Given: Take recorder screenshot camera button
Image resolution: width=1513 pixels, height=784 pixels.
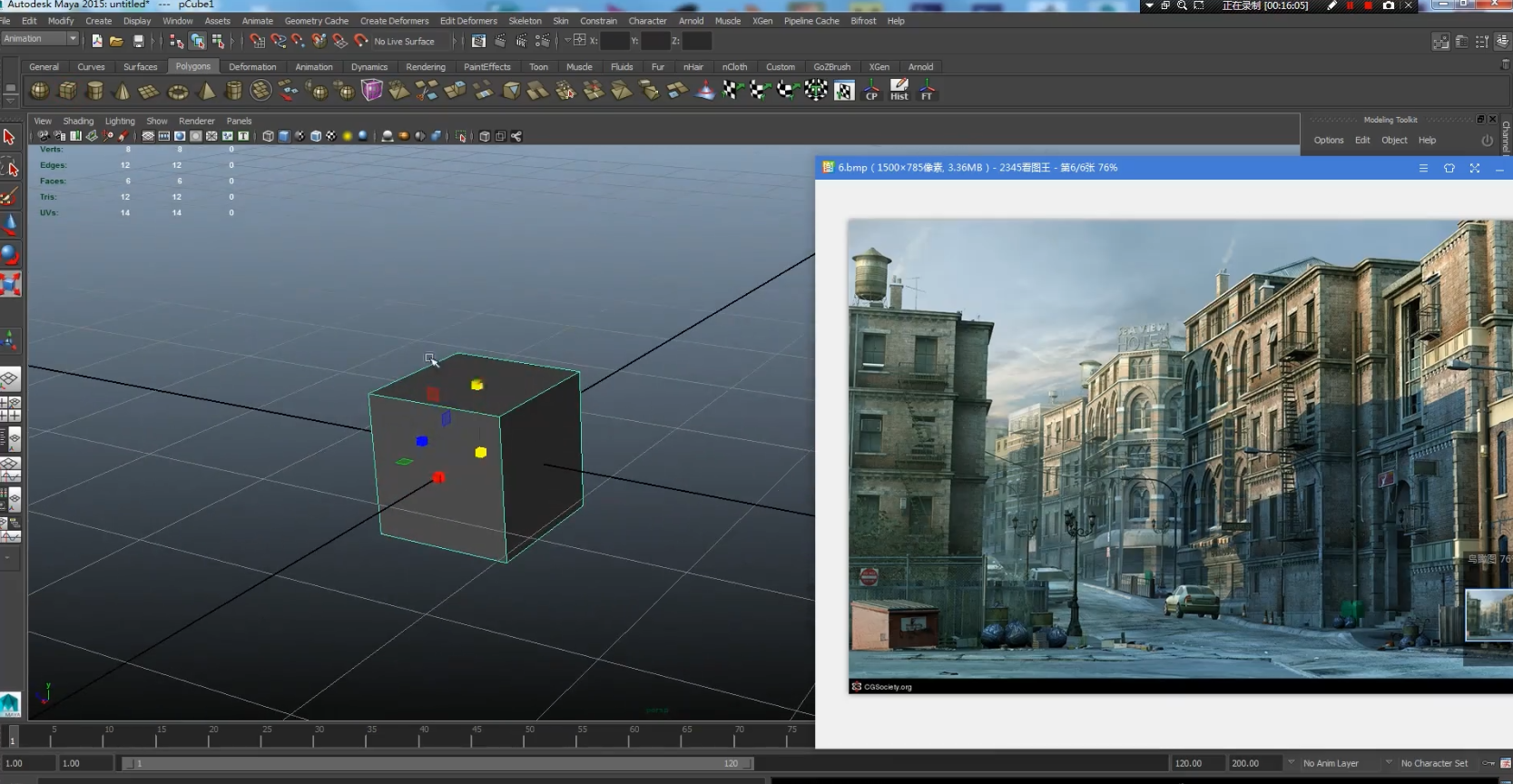Looking at the screenshot, I should pyautogui.click(x=1388, y=5).
